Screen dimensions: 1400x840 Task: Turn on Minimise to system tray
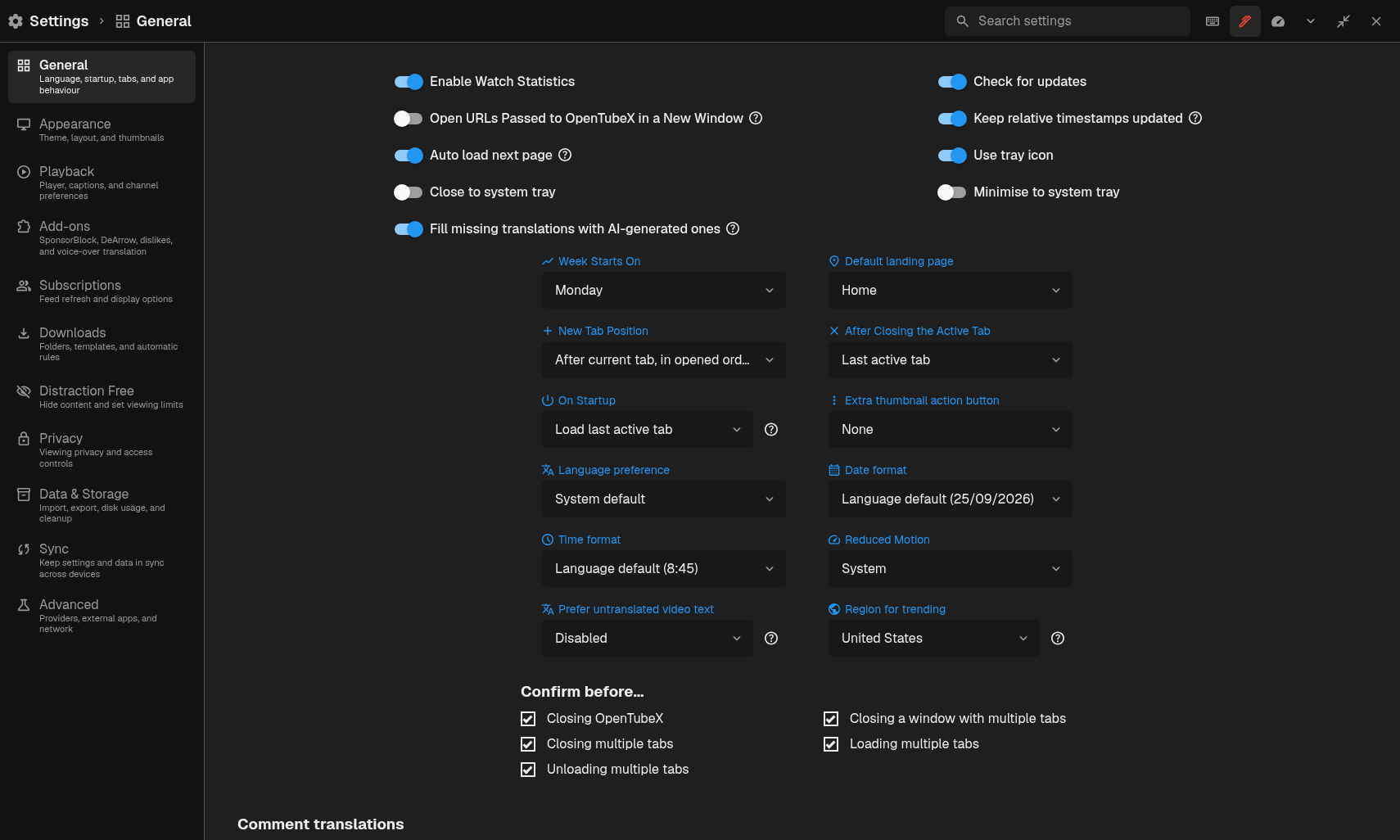pos(952,192)
